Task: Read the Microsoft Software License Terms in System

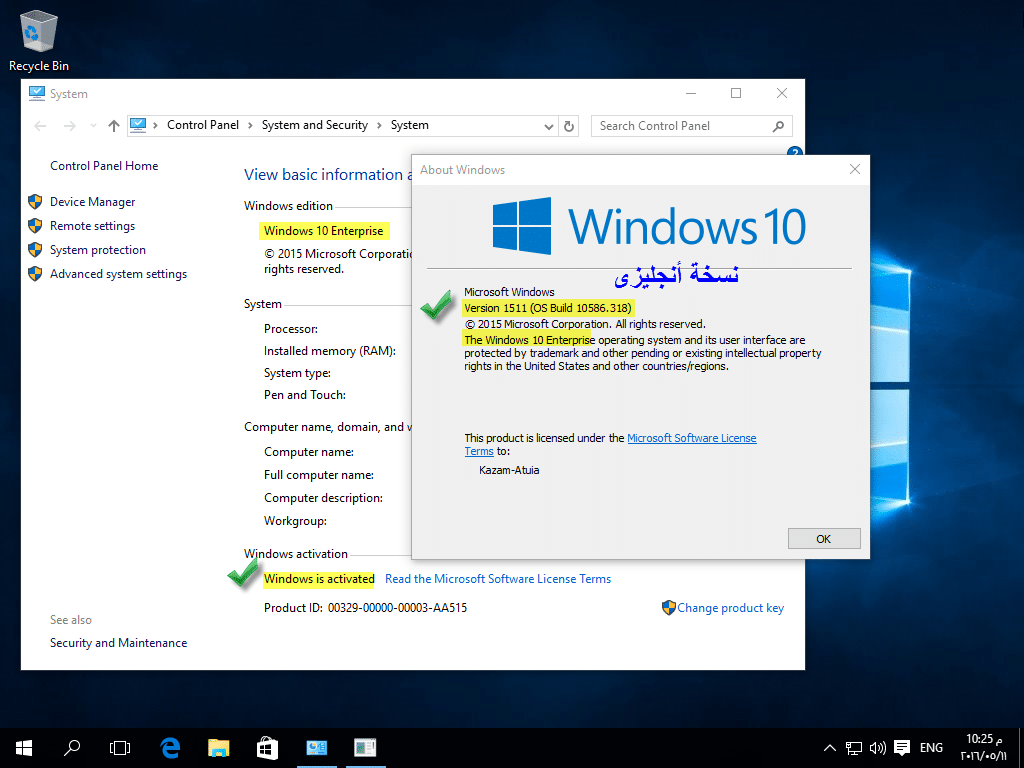Action: click(x=498, y=579)
